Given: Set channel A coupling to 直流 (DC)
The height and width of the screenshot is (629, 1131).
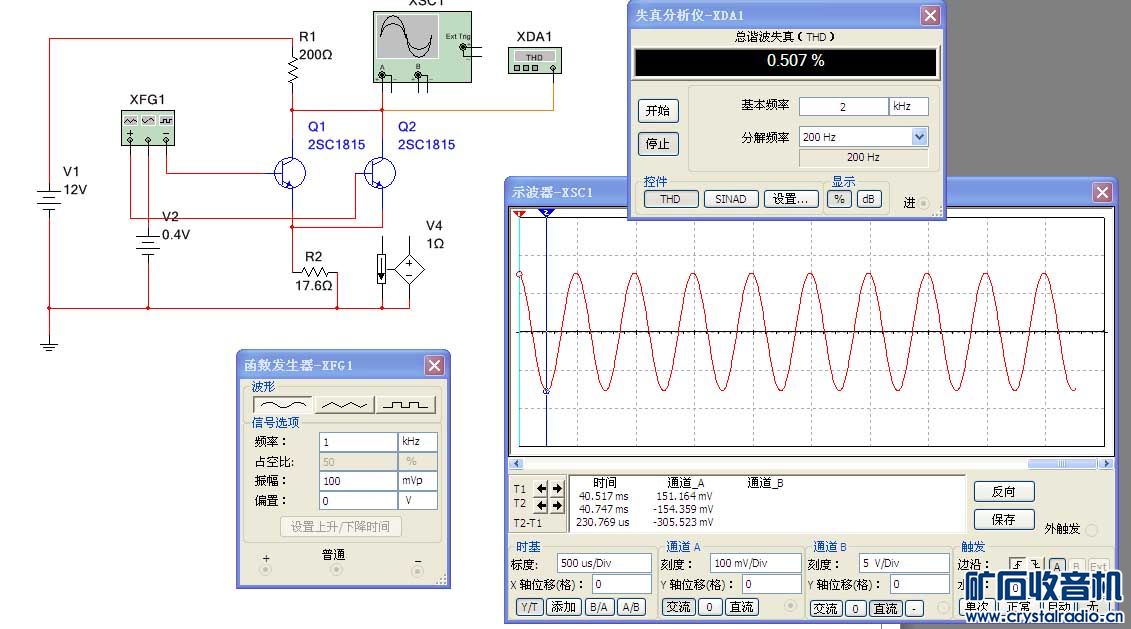Looking at the screenshot, I should (741, 607).
